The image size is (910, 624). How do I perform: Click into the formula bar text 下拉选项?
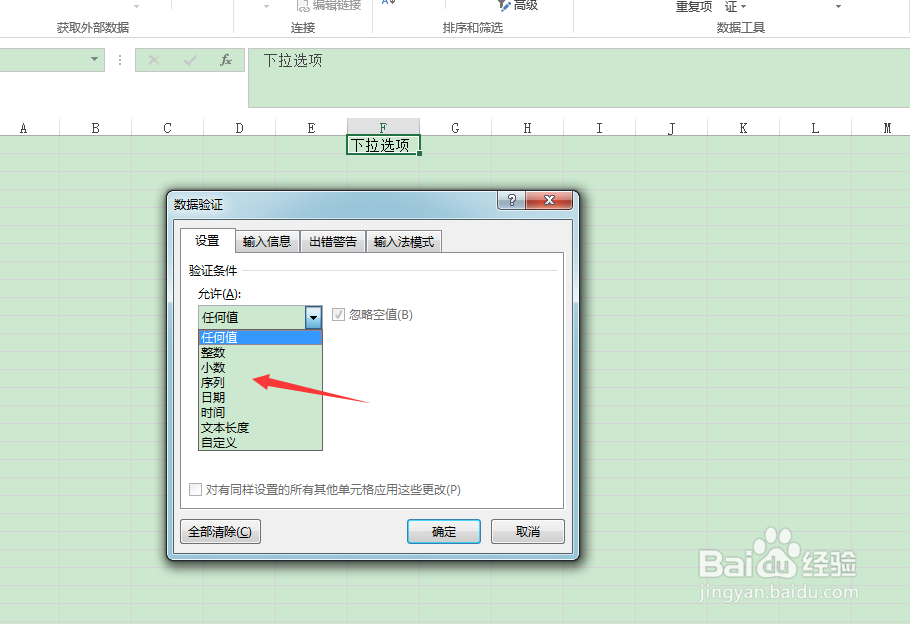(293, 60)
